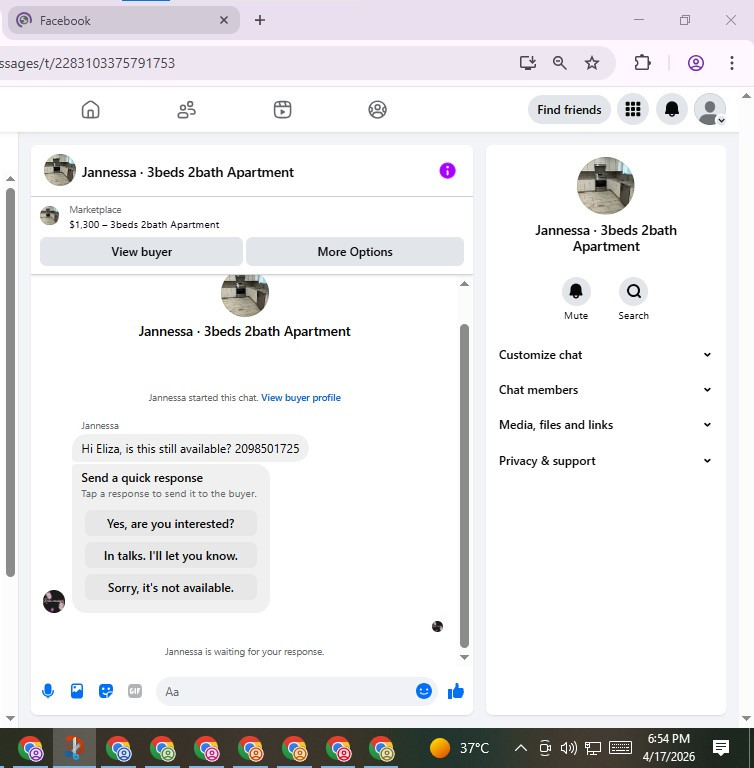
Task: Expand the Customize chat section
Action: pos(605,355)
